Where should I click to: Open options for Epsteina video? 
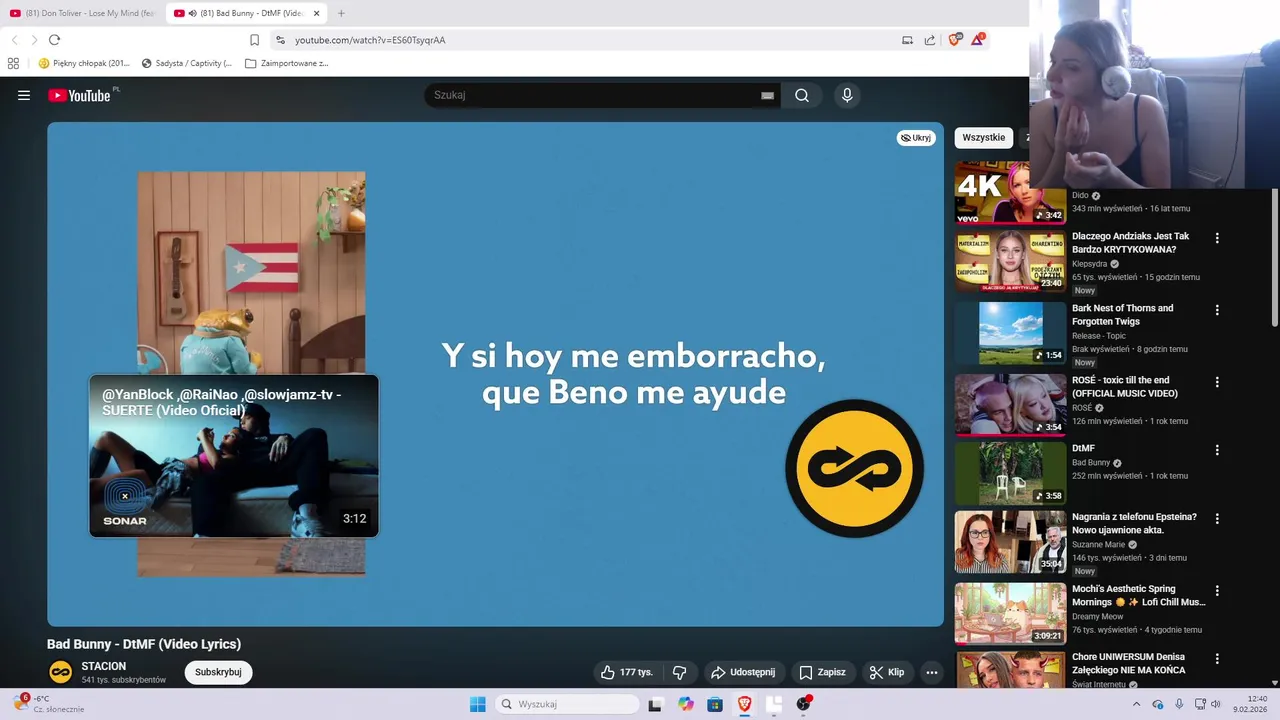coord(1217,519)
